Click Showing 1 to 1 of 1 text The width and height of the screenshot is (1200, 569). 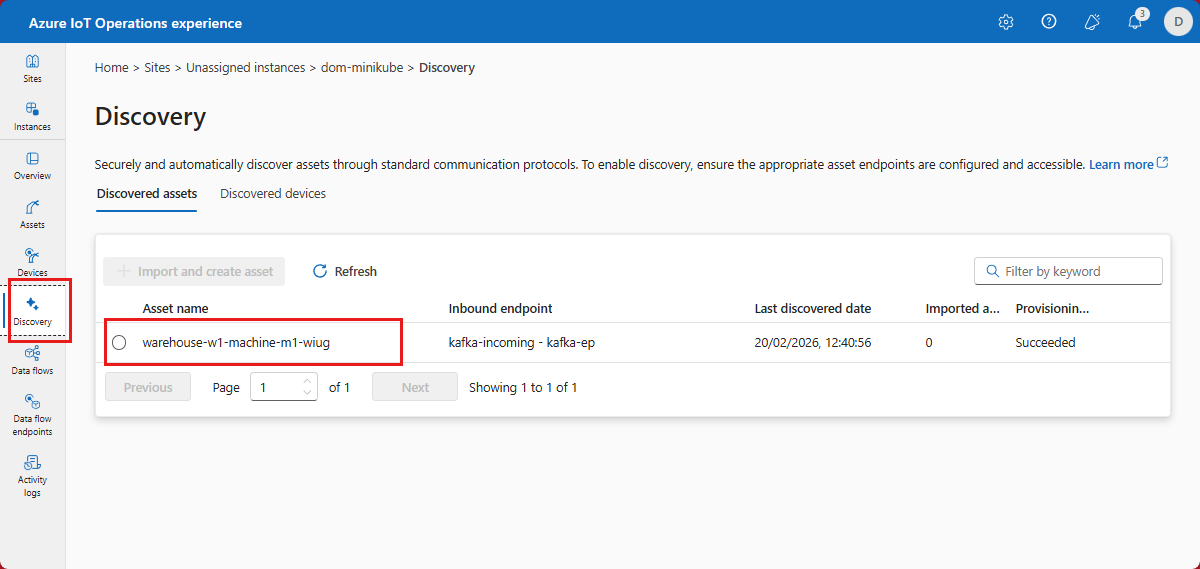(523, 387)
